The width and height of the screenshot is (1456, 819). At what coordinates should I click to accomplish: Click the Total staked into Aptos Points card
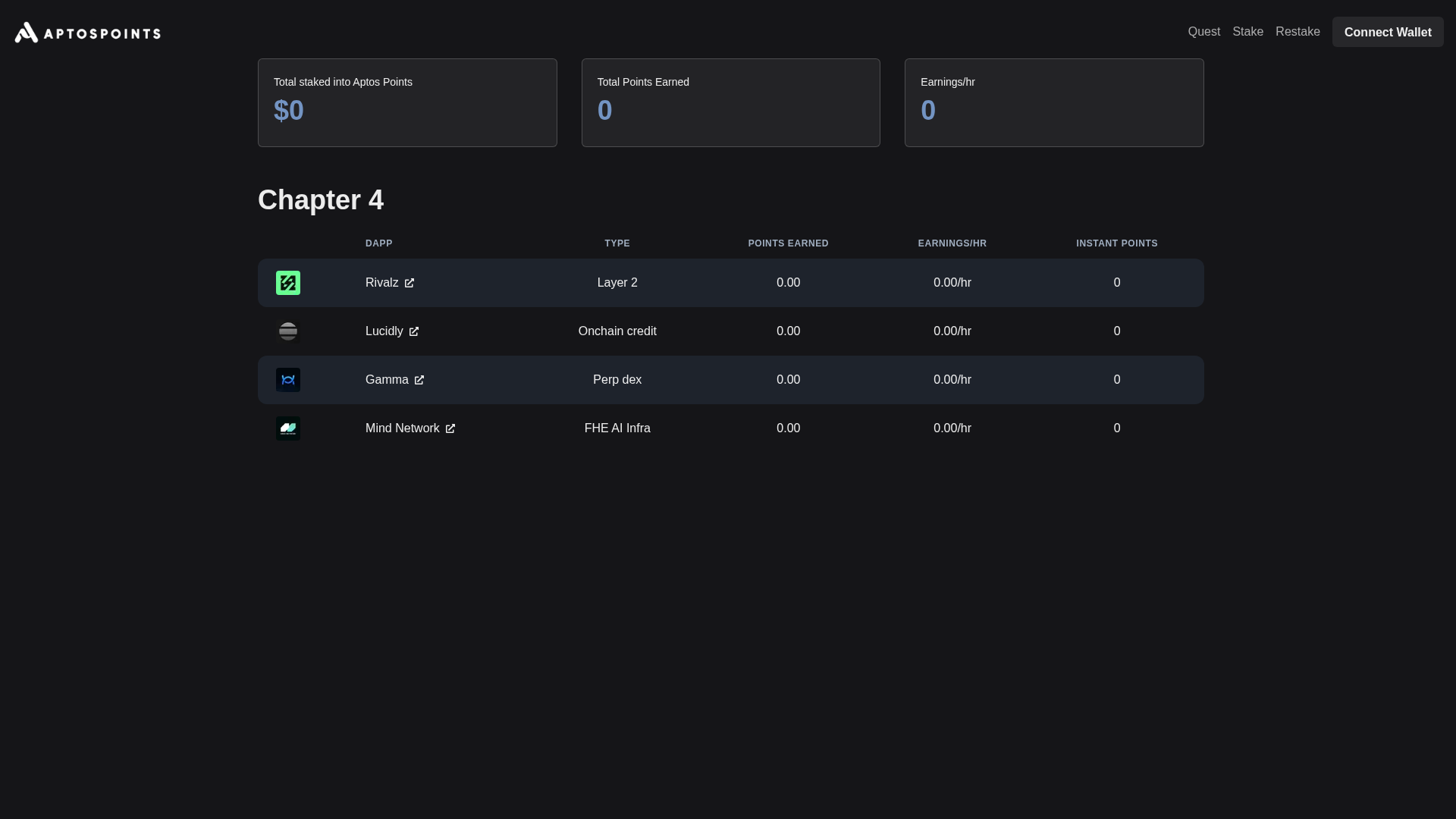coord(407,102)
